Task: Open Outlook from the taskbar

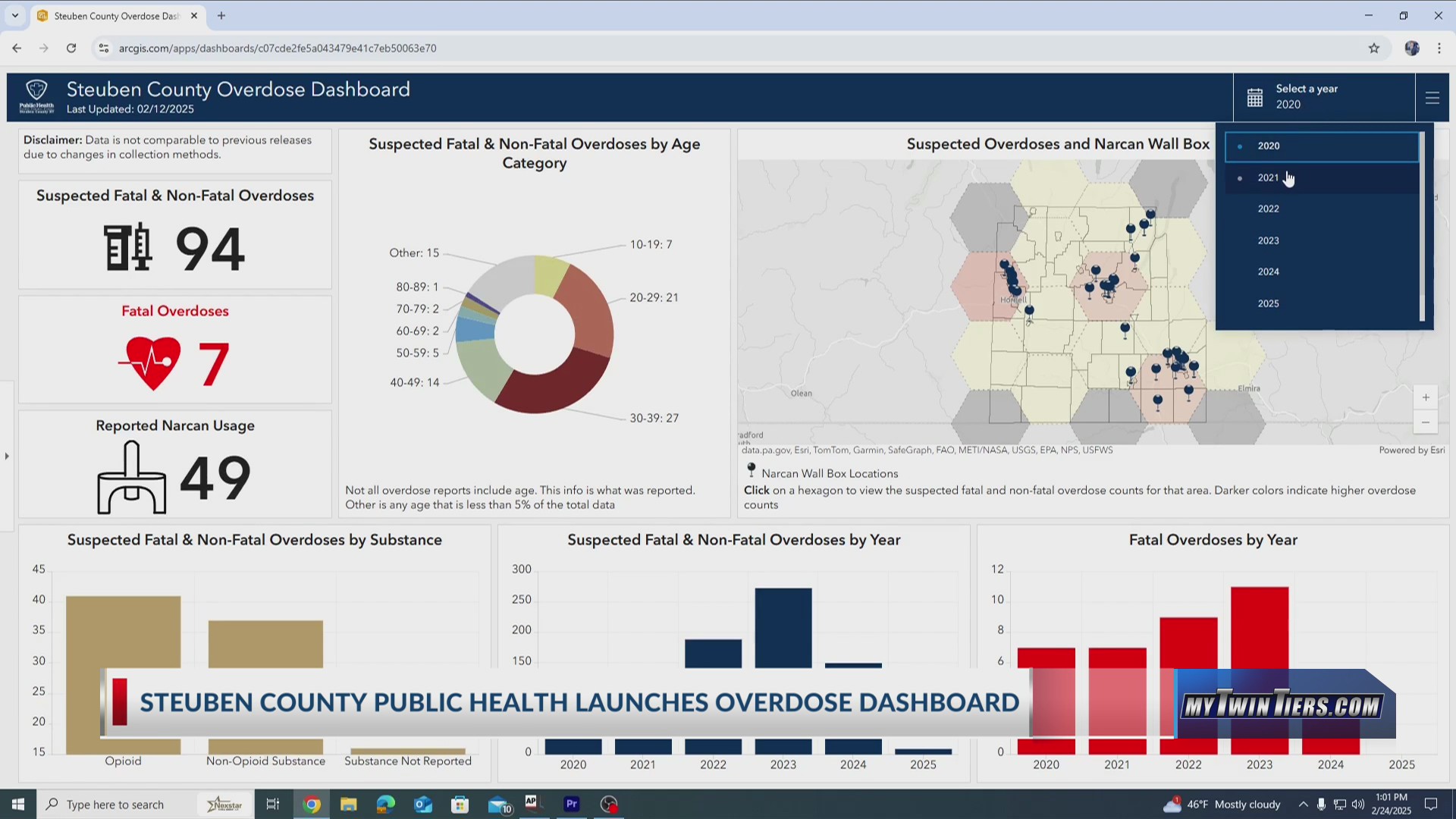Action: [x=422, y=804]
